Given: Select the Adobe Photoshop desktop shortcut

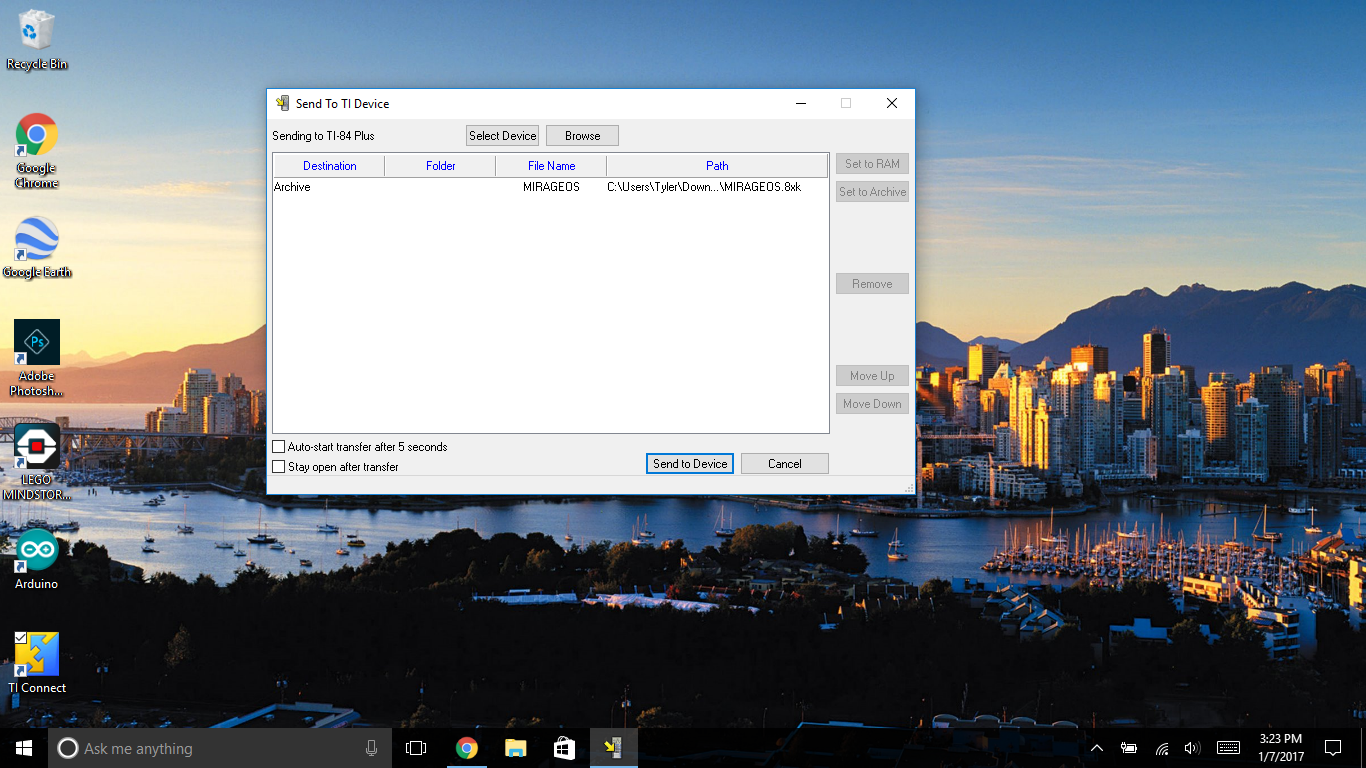Looking at the screenshot, I should (37, 358).
